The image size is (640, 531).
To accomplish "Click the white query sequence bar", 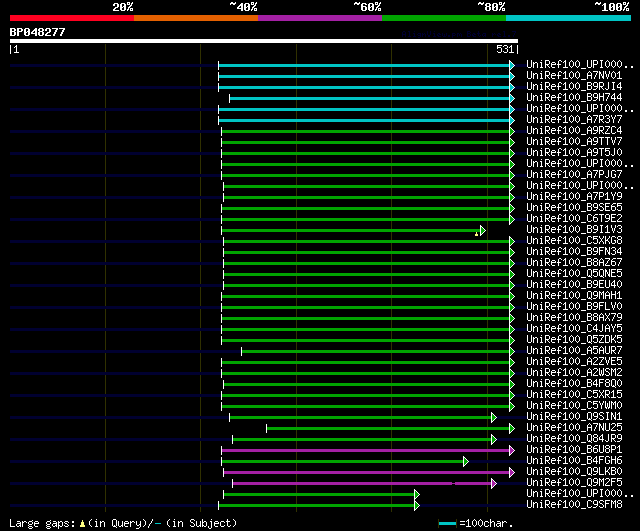I will click(x=264, y=41).
